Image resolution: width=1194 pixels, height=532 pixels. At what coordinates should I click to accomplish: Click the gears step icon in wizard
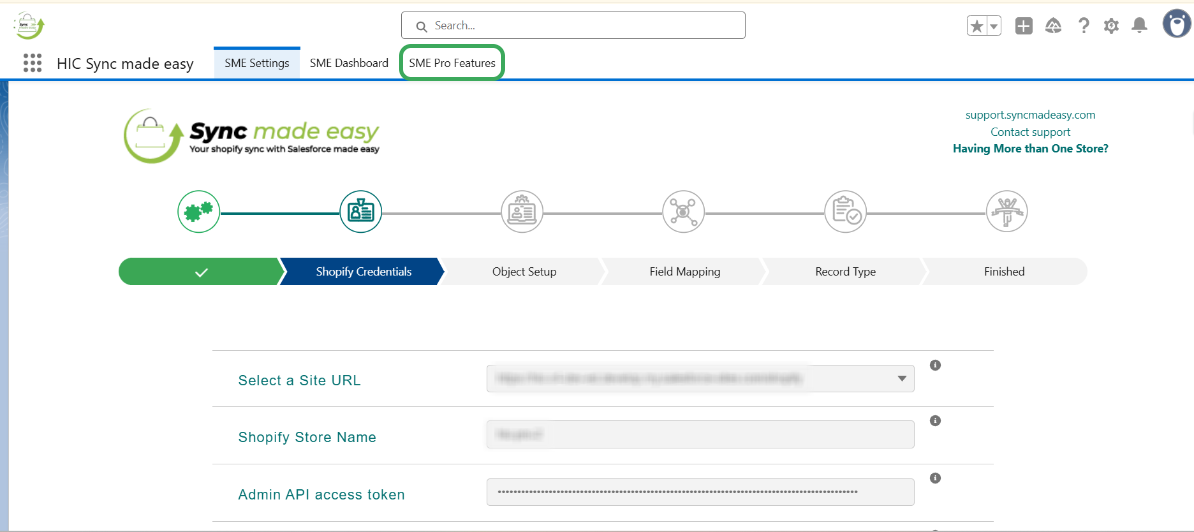[x=199, y=210]
